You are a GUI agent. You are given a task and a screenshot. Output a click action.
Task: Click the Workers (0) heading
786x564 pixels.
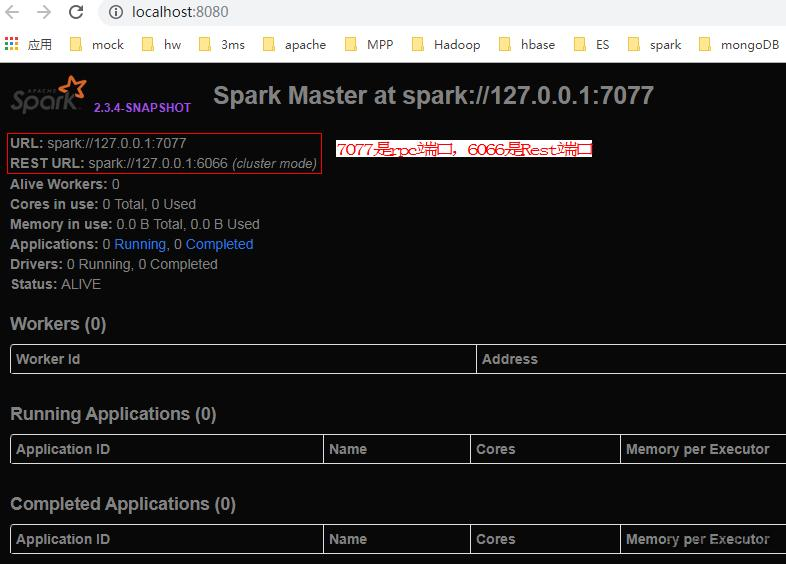click(x=58, y=324)
